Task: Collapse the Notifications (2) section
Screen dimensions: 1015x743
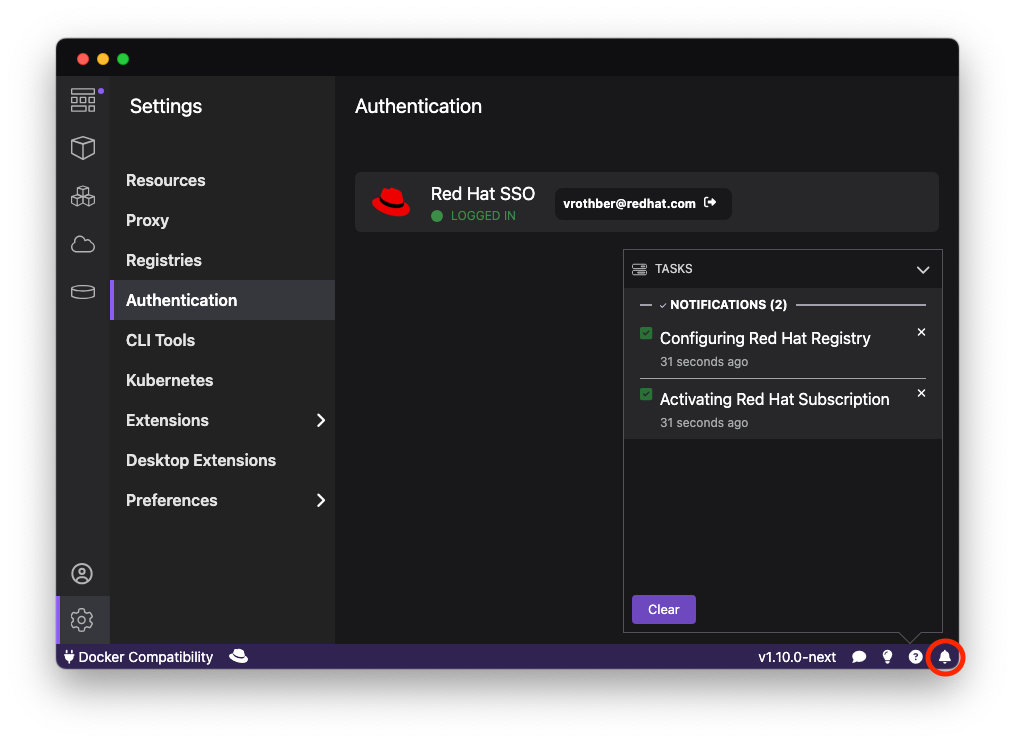Action: tap(663, 305)
